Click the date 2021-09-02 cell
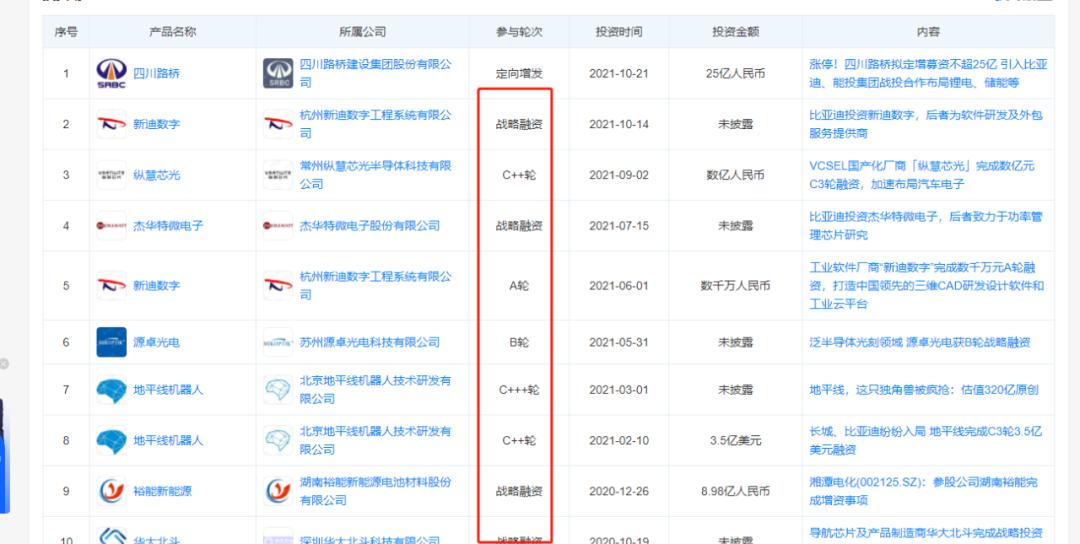Image resolution: width=1080 pixels, height=544 pixels. point(619,175)
